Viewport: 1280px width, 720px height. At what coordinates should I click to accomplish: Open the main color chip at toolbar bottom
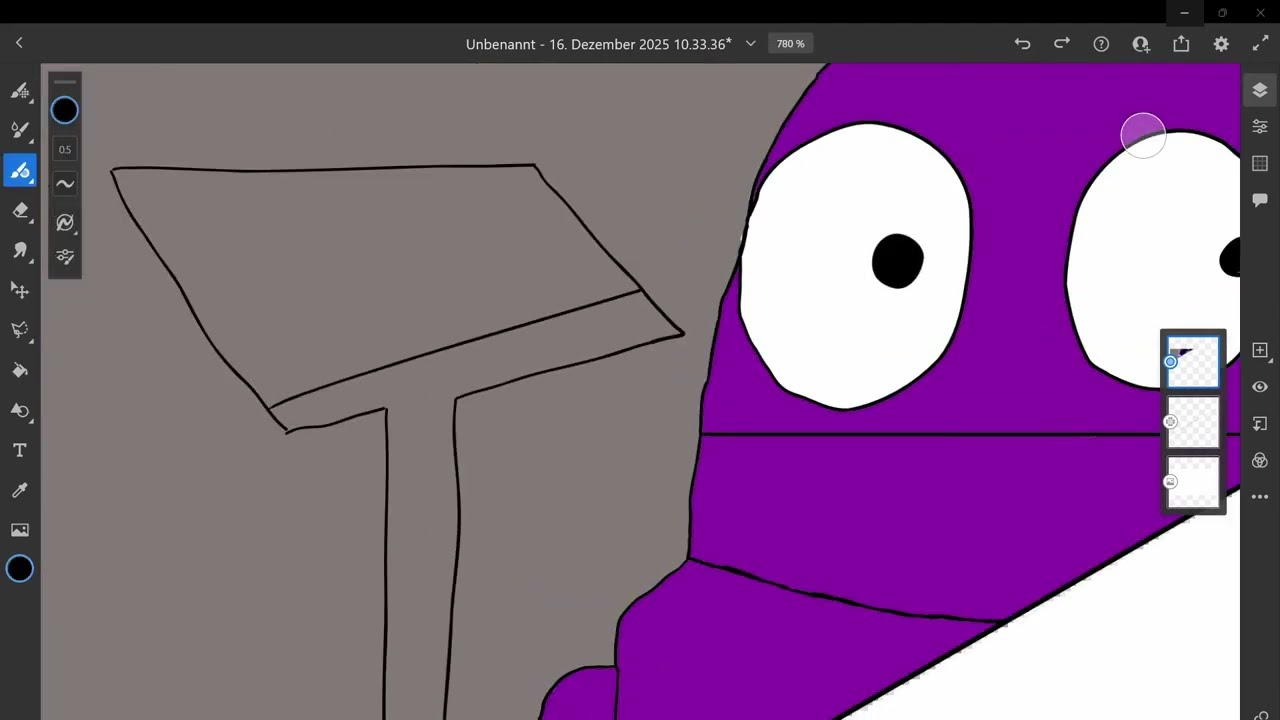click(20, 569)
